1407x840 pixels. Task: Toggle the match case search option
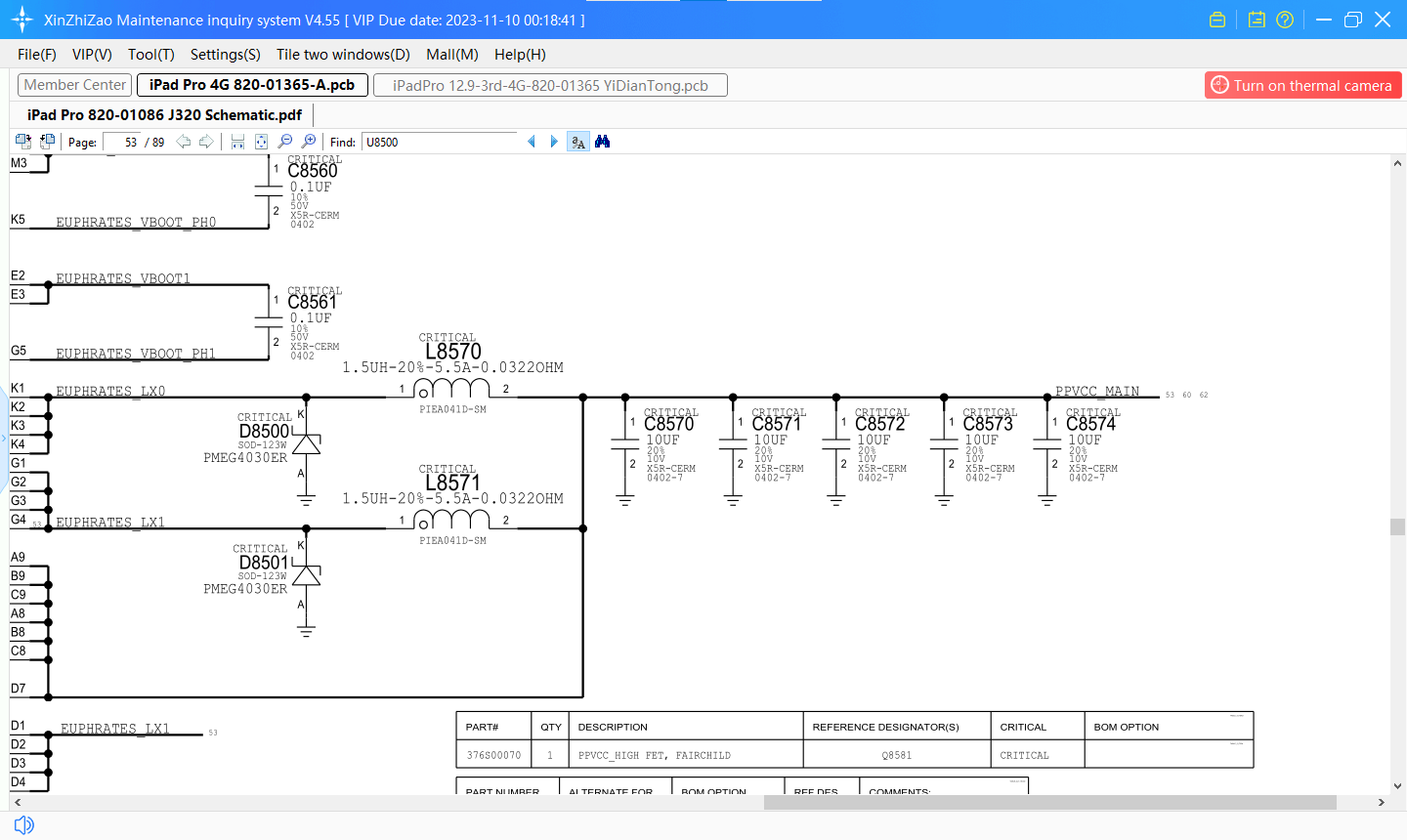(578, 142)
